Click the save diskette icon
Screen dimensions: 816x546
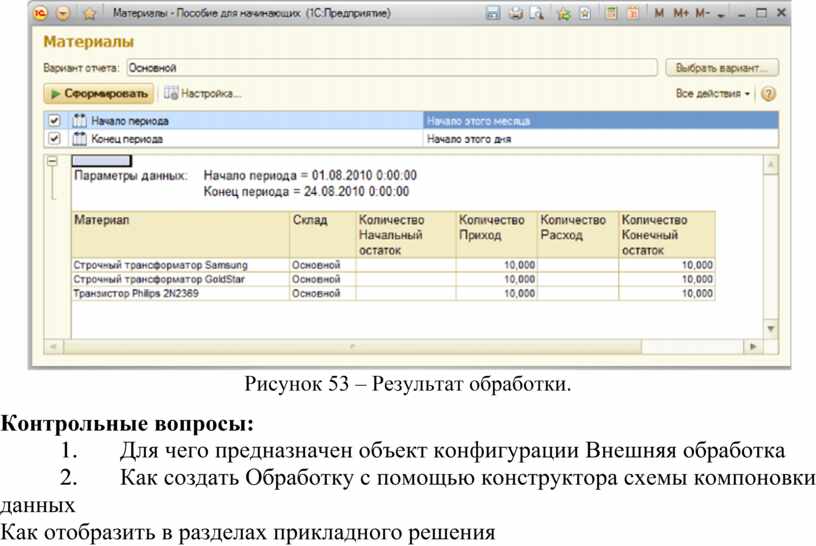click(492, 14)
